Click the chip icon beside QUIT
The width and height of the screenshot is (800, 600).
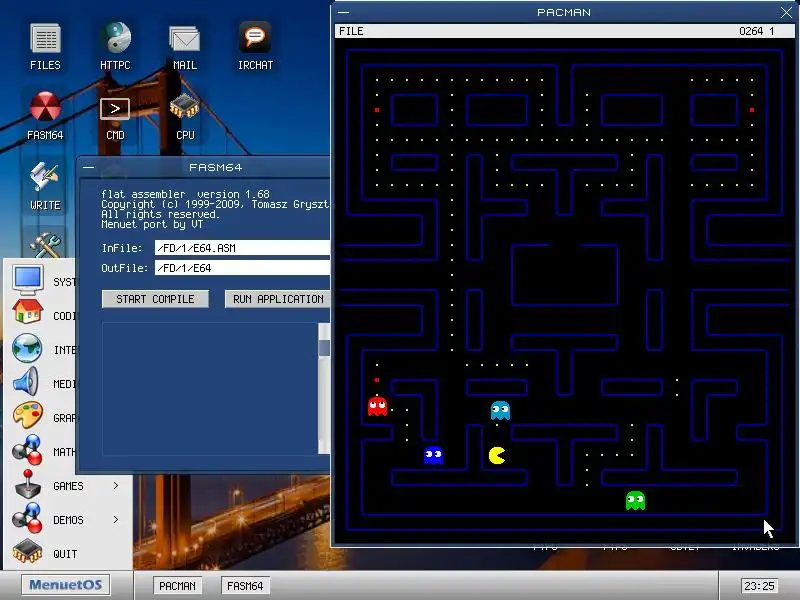pos(28,551)
